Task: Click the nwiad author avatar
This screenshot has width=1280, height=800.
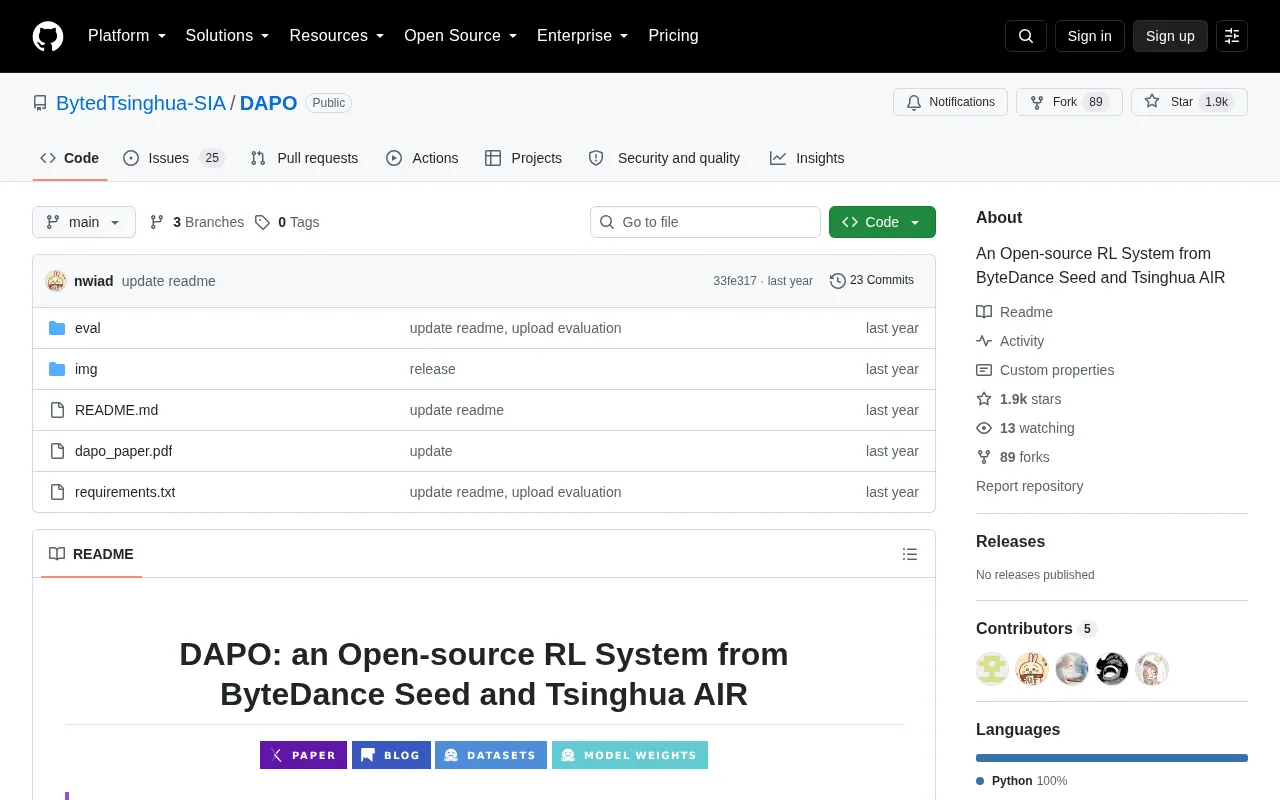Action: (x=56, y=281)
